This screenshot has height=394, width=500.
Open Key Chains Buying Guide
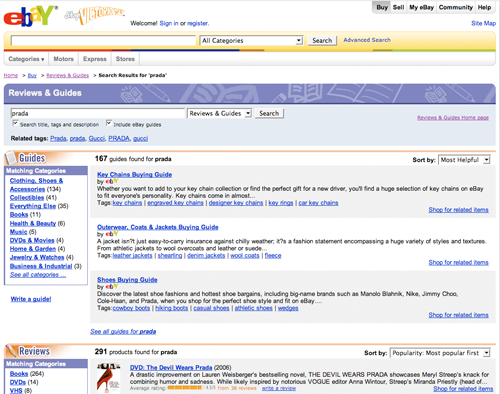click(x=135, y=174)
